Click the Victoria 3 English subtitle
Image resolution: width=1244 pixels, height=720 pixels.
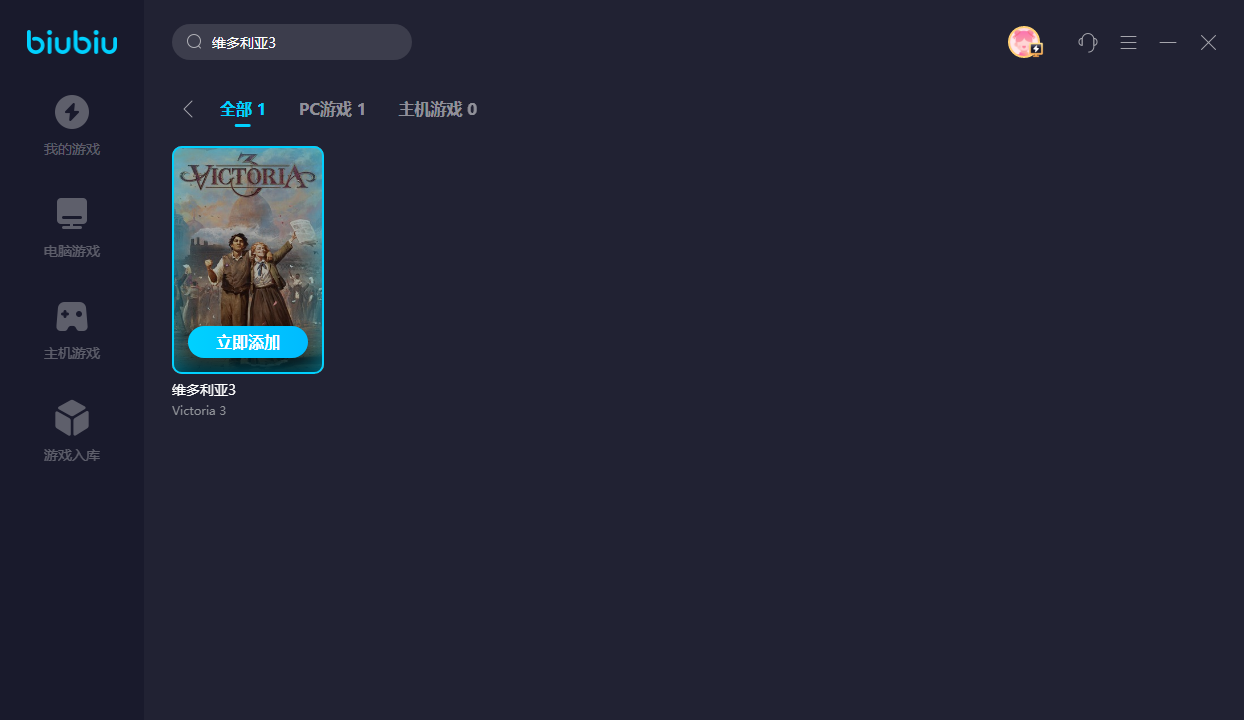199,411
